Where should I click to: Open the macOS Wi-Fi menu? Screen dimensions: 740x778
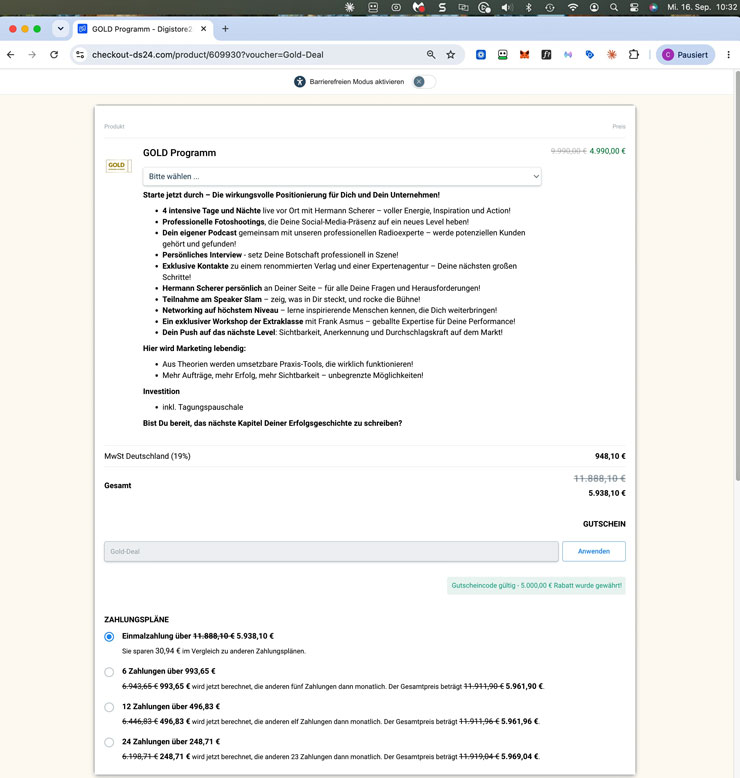(573, 7)
